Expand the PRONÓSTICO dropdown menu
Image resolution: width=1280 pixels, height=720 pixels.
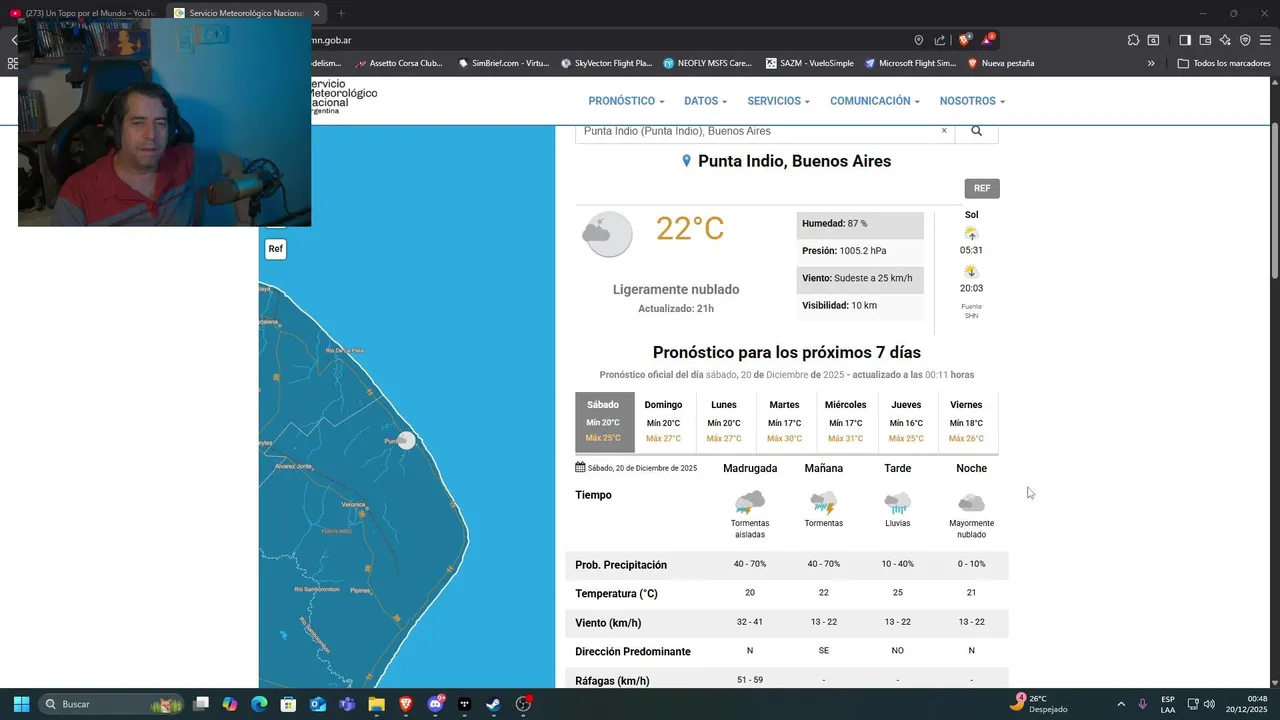pos(626,101)
